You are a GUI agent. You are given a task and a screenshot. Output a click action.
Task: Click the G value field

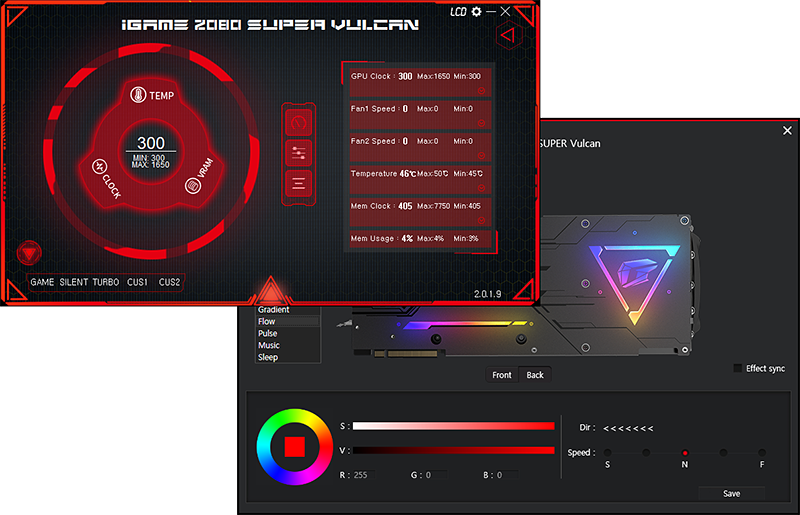(x=435, y=475)
